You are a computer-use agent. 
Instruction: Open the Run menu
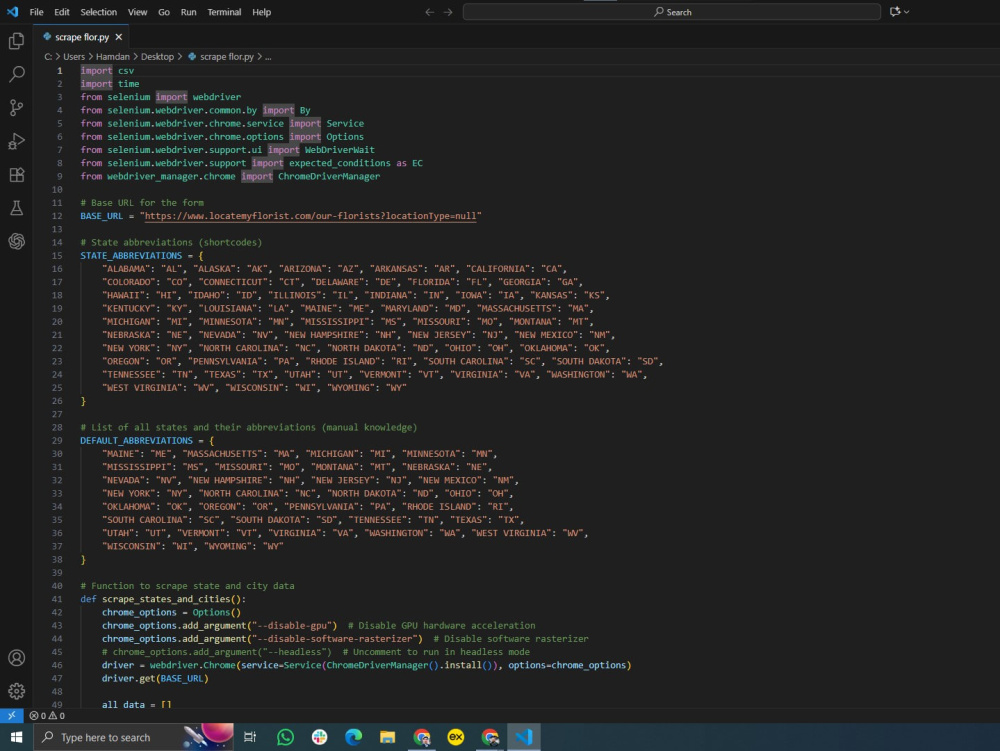pos(188,12)
